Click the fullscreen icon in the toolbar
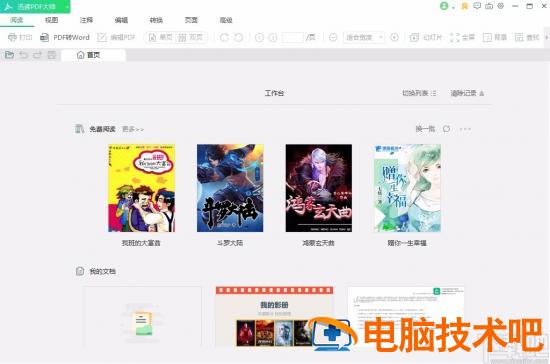 (462, 37)
